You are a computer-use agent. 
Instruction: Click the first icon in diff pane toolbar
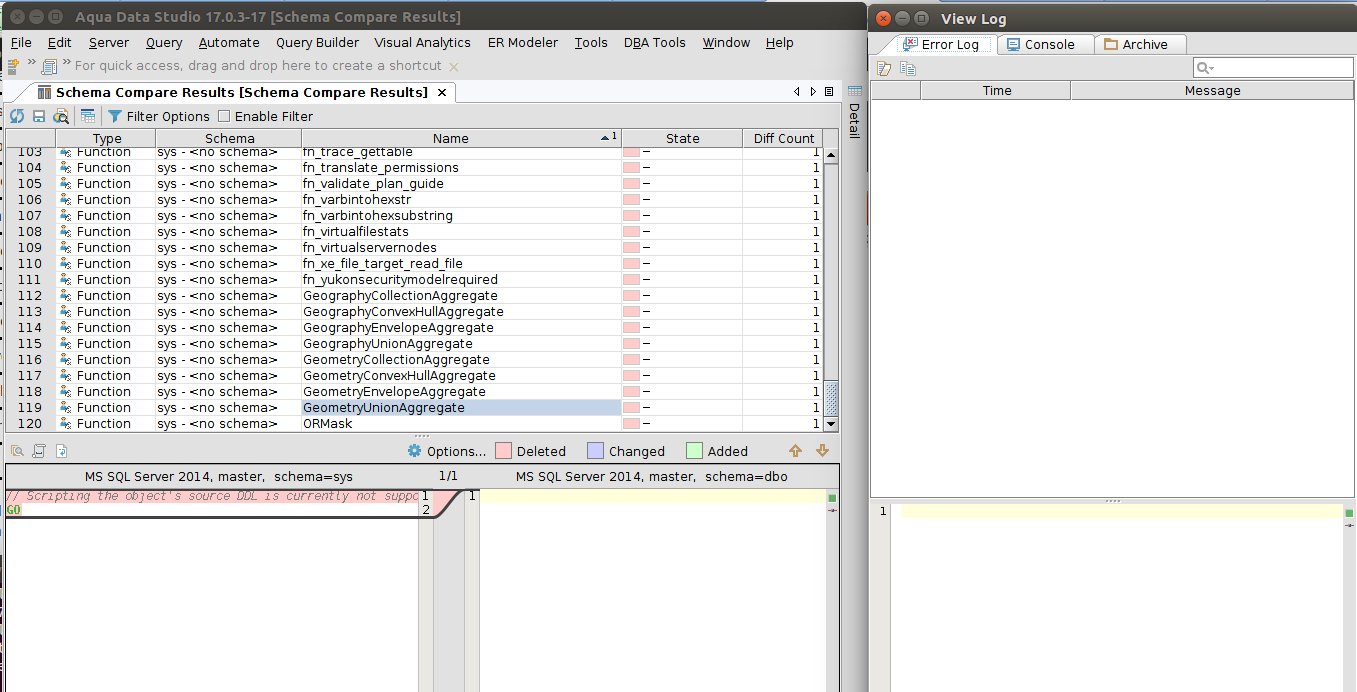(17, 451)
